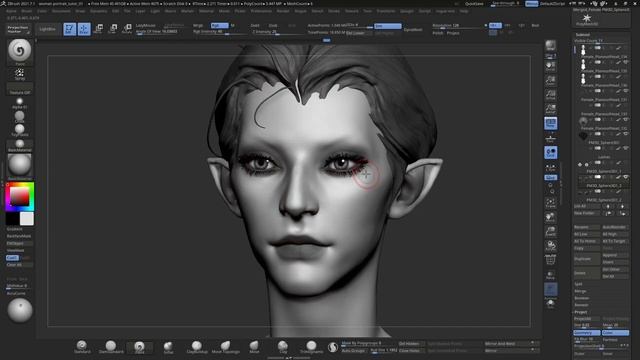Expand the Remesh section
The height and width of the screenshot is (360, 640).
(x=581, y=305)
